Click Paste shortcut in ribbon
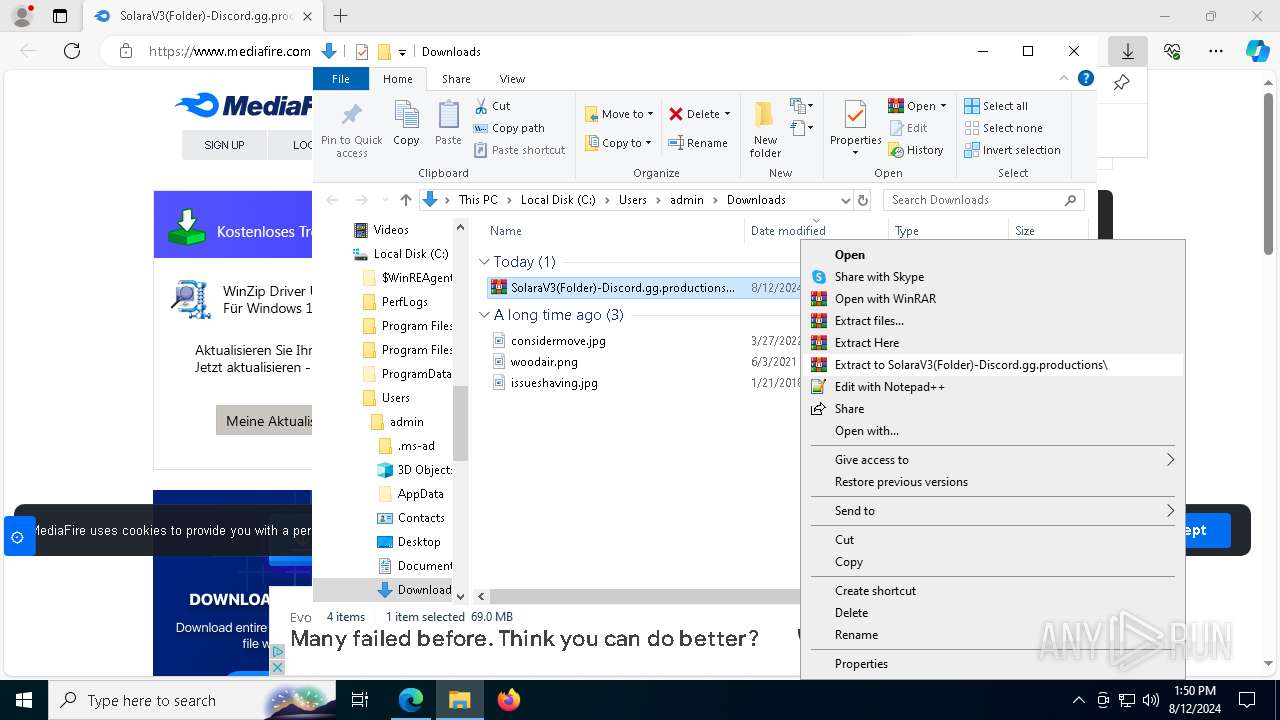1280x720 pixels. click(x=519, y=150)
